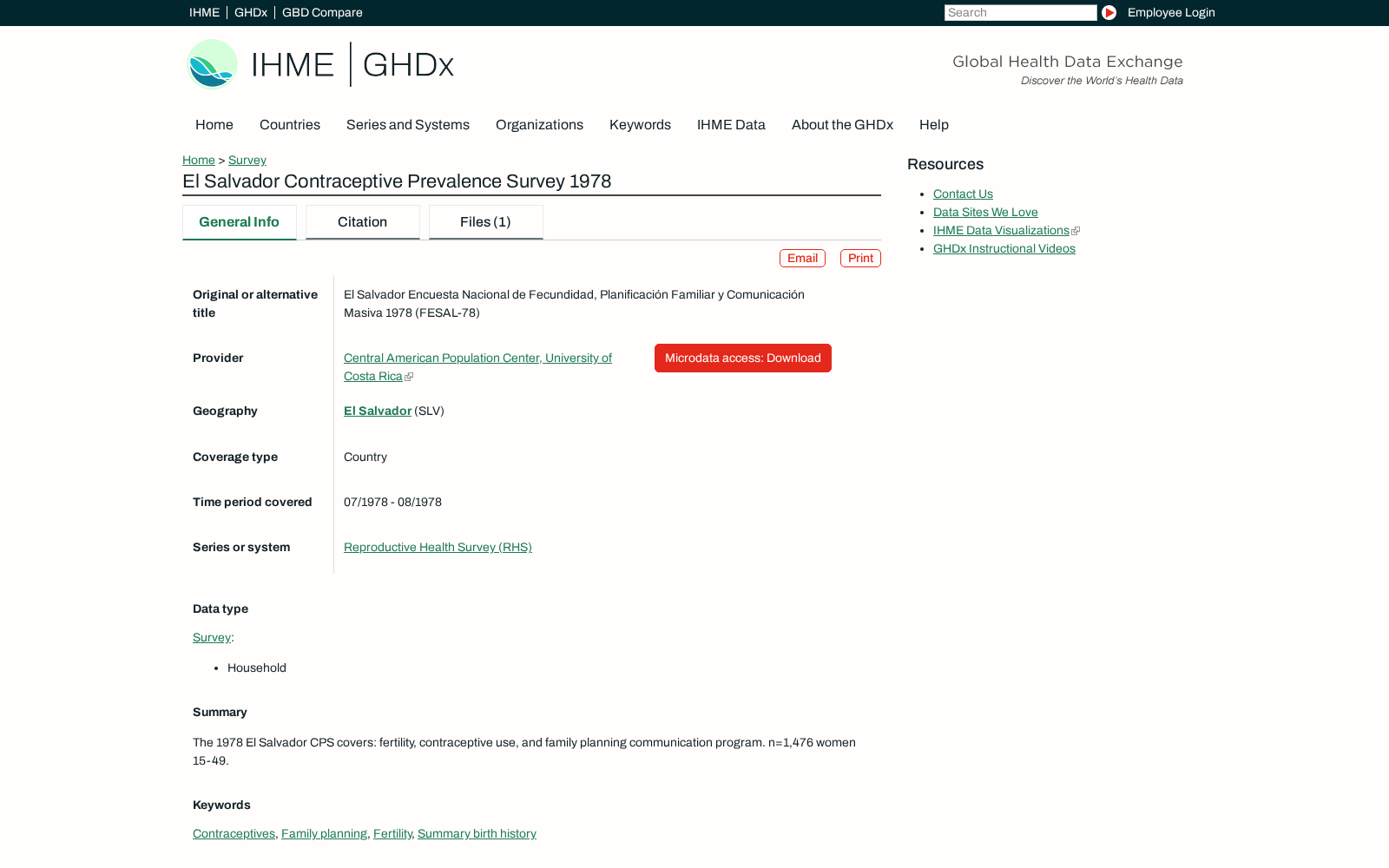
Task: Click the IHME leaf logo icon
Action: (x=213, y=64)
